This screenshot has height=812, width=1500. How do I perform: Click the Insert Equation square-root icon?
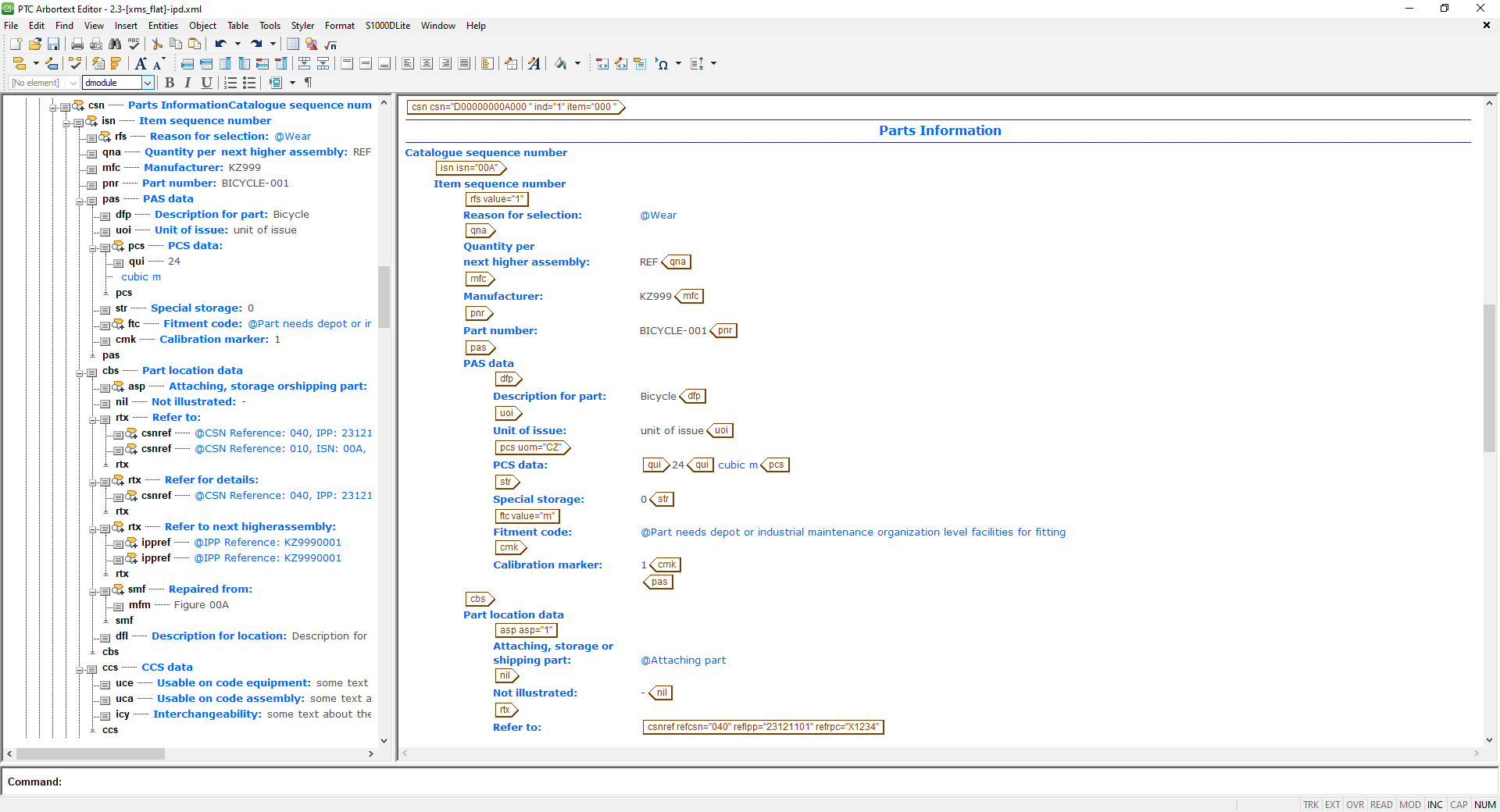[330, 45]
